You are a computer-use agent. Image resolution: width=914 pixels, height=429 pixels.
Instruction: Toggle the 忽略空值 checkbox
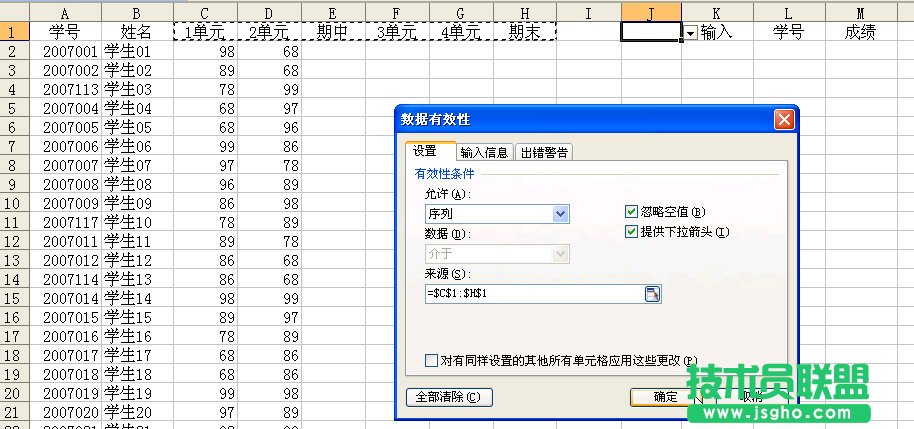631,212
